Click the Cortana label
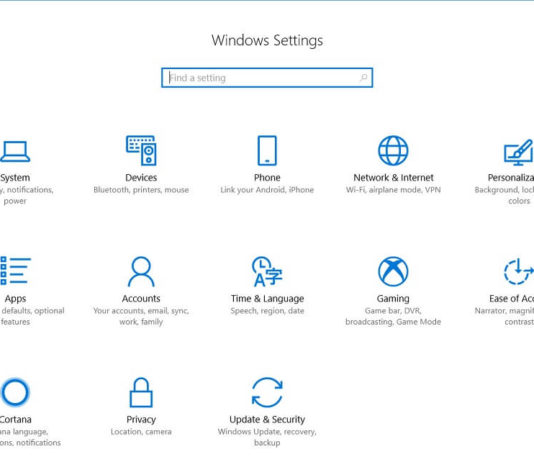 (x=16, y=419)
